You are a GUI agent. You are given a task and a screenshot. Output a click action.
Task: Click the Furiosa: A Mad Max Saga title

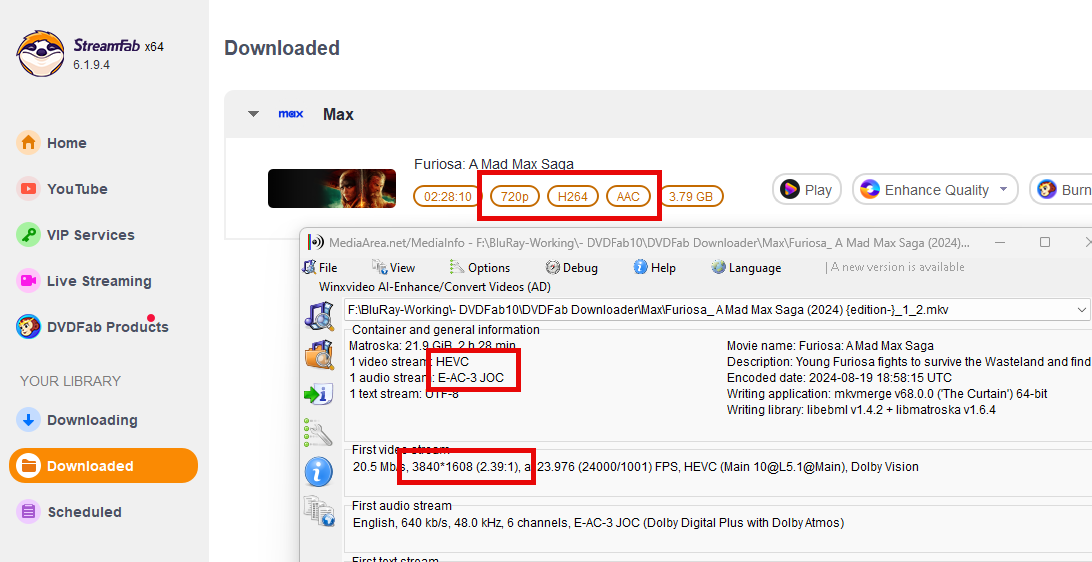494,164
